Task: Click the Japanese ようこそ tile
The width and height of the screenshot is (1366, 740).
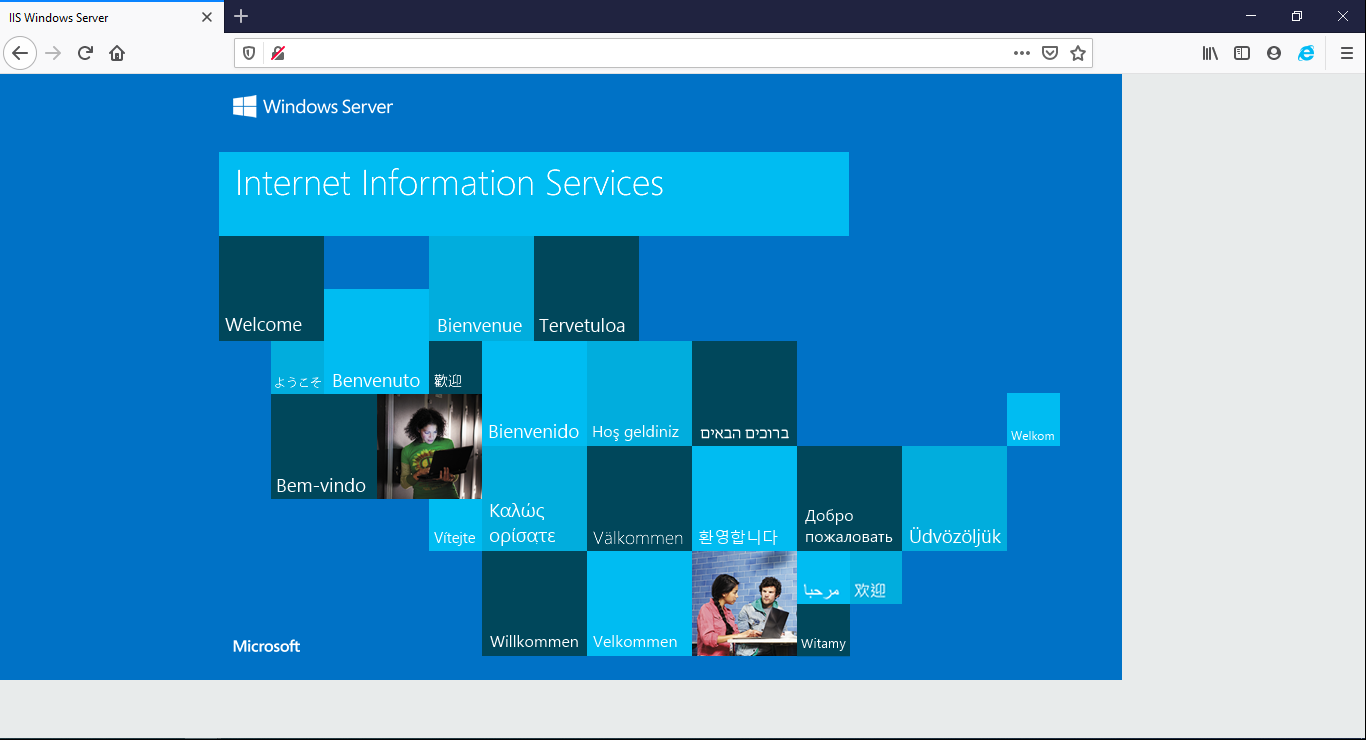Action: pos(297,367)
